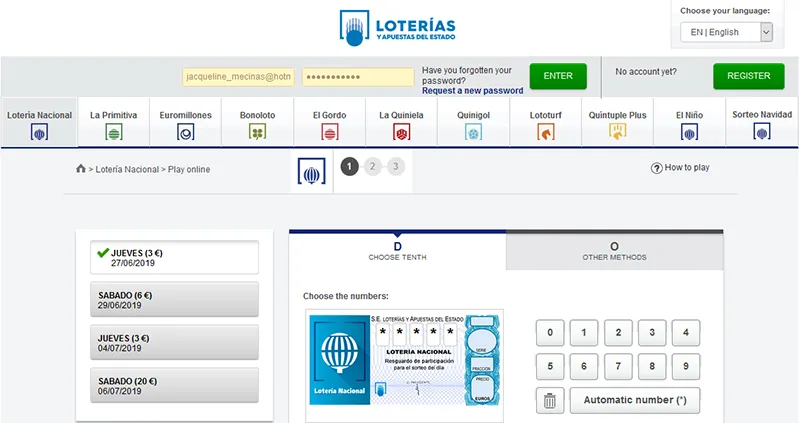
Task: Select draw SABADO 06/07/2019
Action: point(174,386)
